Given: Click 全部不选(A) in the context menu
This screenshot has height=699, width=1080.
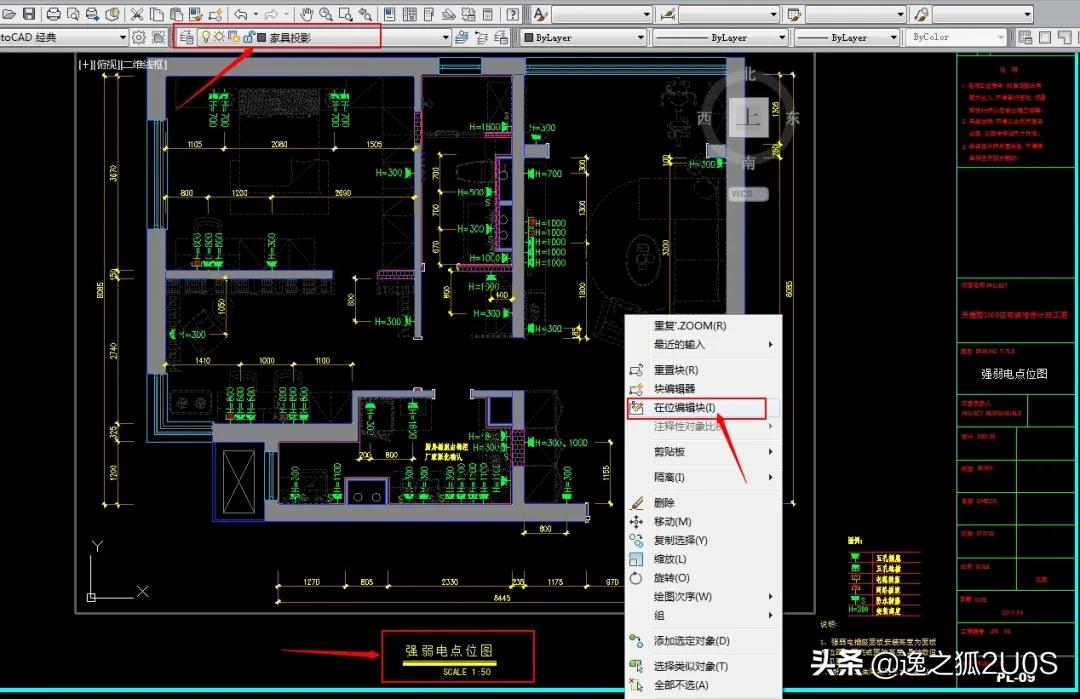Looking at the screenshot, I should coord(681,685).
